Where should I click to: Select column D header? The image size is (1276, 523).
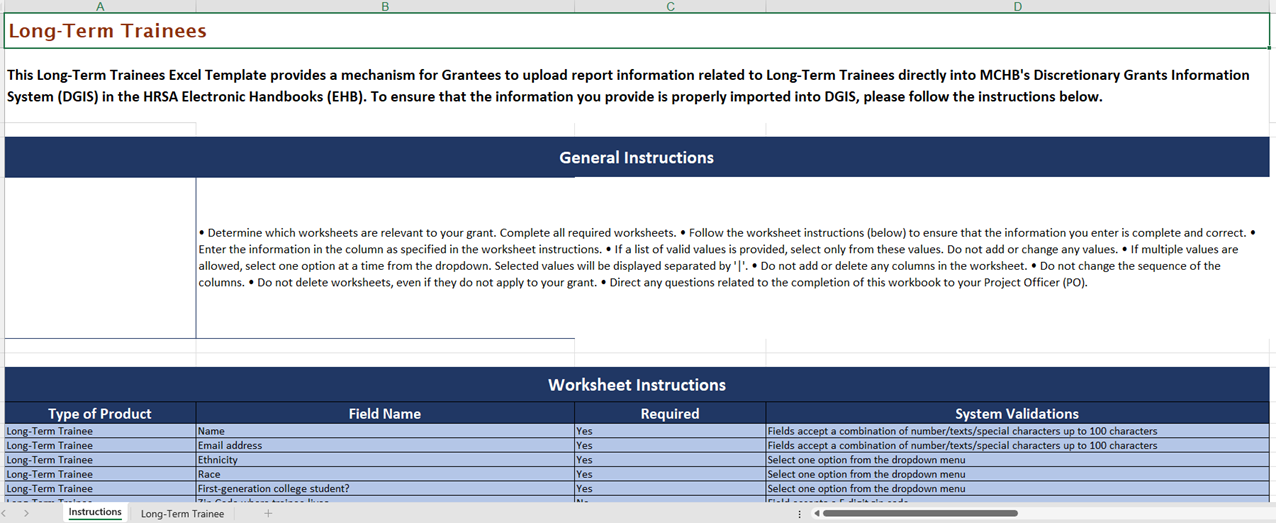pyautogui.click(x=1018, y=6)
